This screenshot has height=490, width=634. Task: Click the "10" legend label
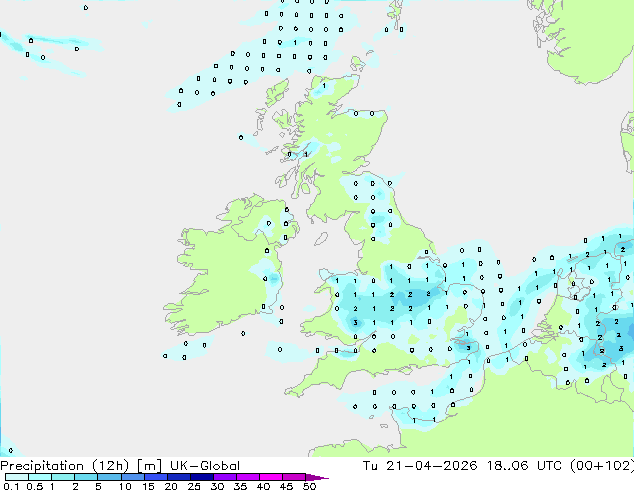point(125,486)
